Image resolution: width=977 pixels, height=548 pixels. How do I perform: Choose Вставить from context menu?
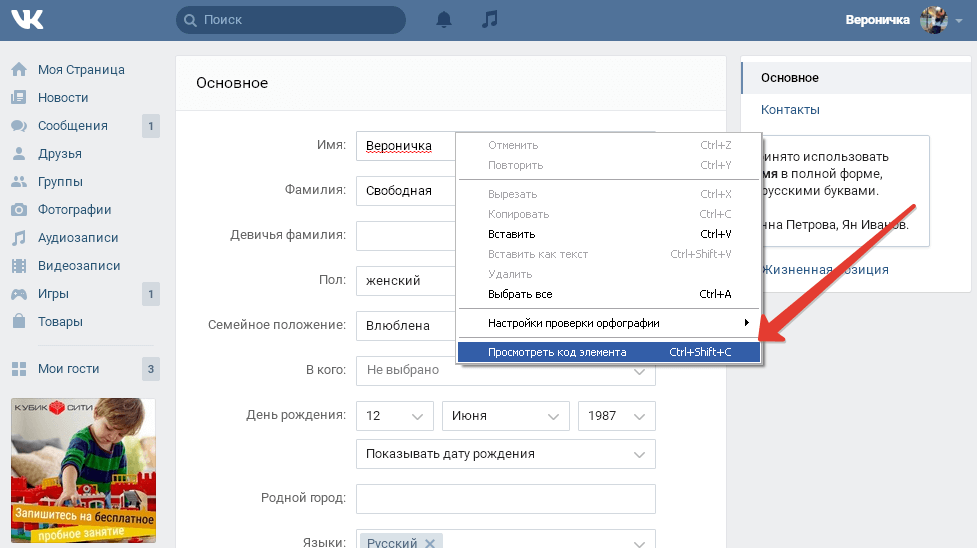pyautogui.click(x=609, y=234)
